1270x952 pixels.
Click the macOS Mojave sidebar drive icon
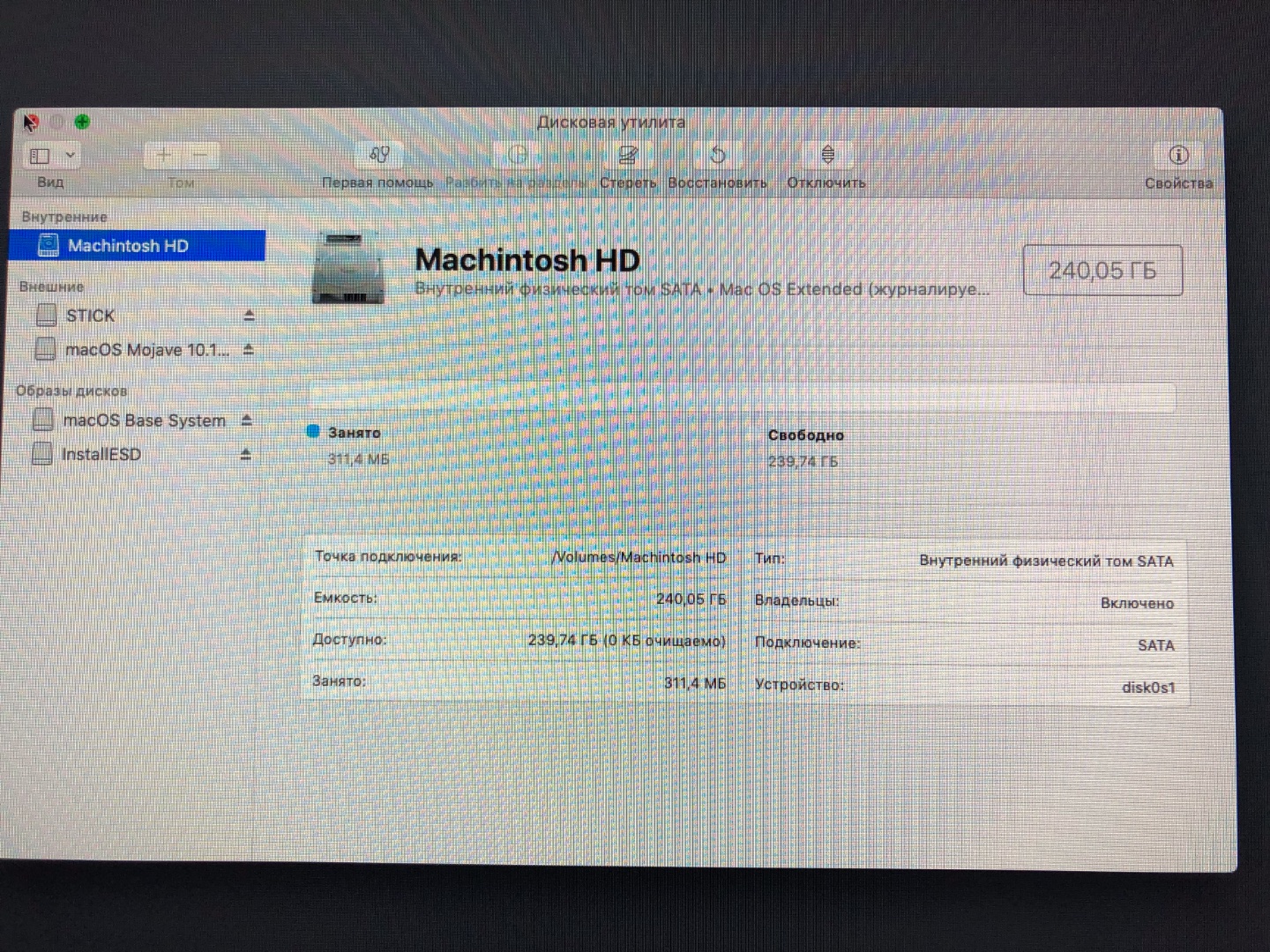(45, 349)
